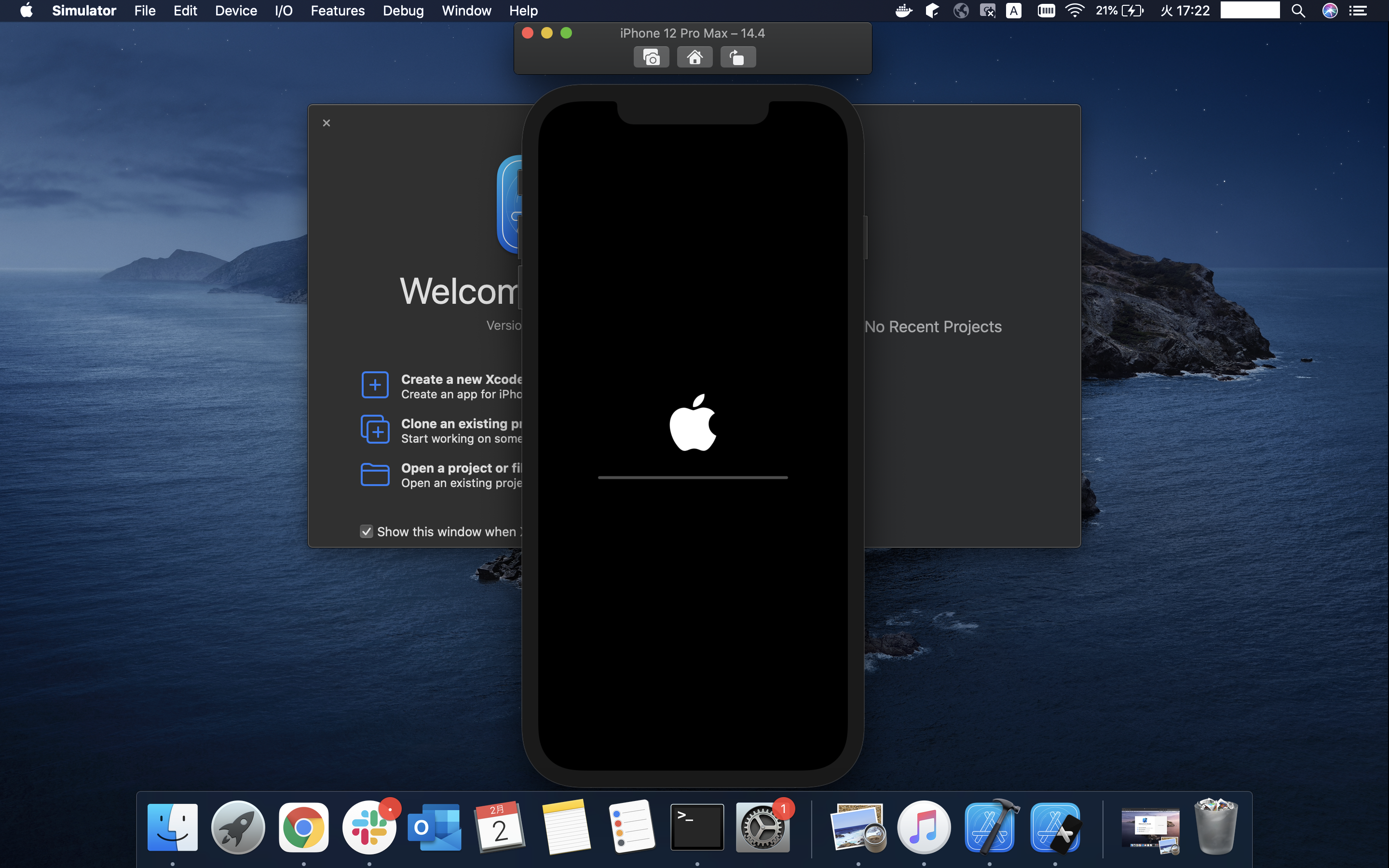The width and height of the screenshot is (1389, 868).
Task: Open Music app in Dock
Action: coord(924,827)
